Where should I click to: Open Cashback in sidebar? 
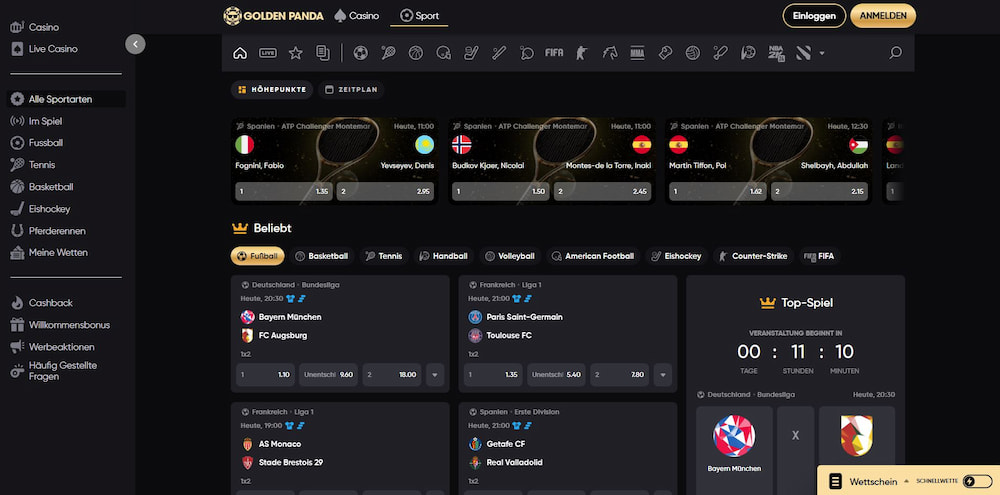50,303
